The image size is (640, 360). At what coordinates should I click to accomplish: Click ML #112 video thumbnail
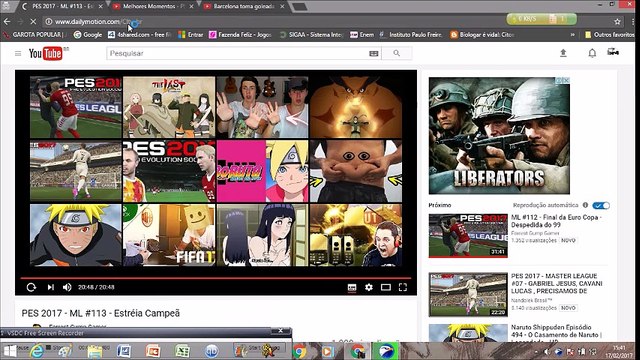tap(468, 236)
